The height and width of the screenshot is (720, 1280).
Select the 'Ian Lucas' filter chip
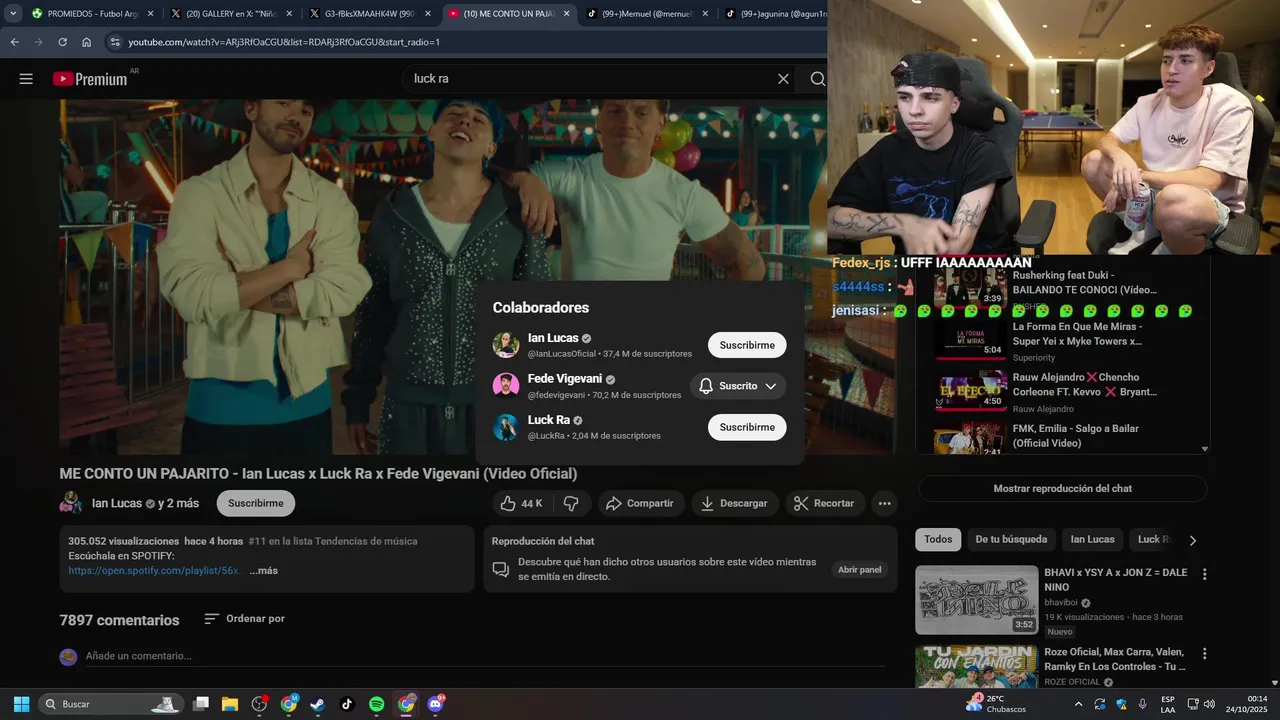click(x=1092, y=540)
